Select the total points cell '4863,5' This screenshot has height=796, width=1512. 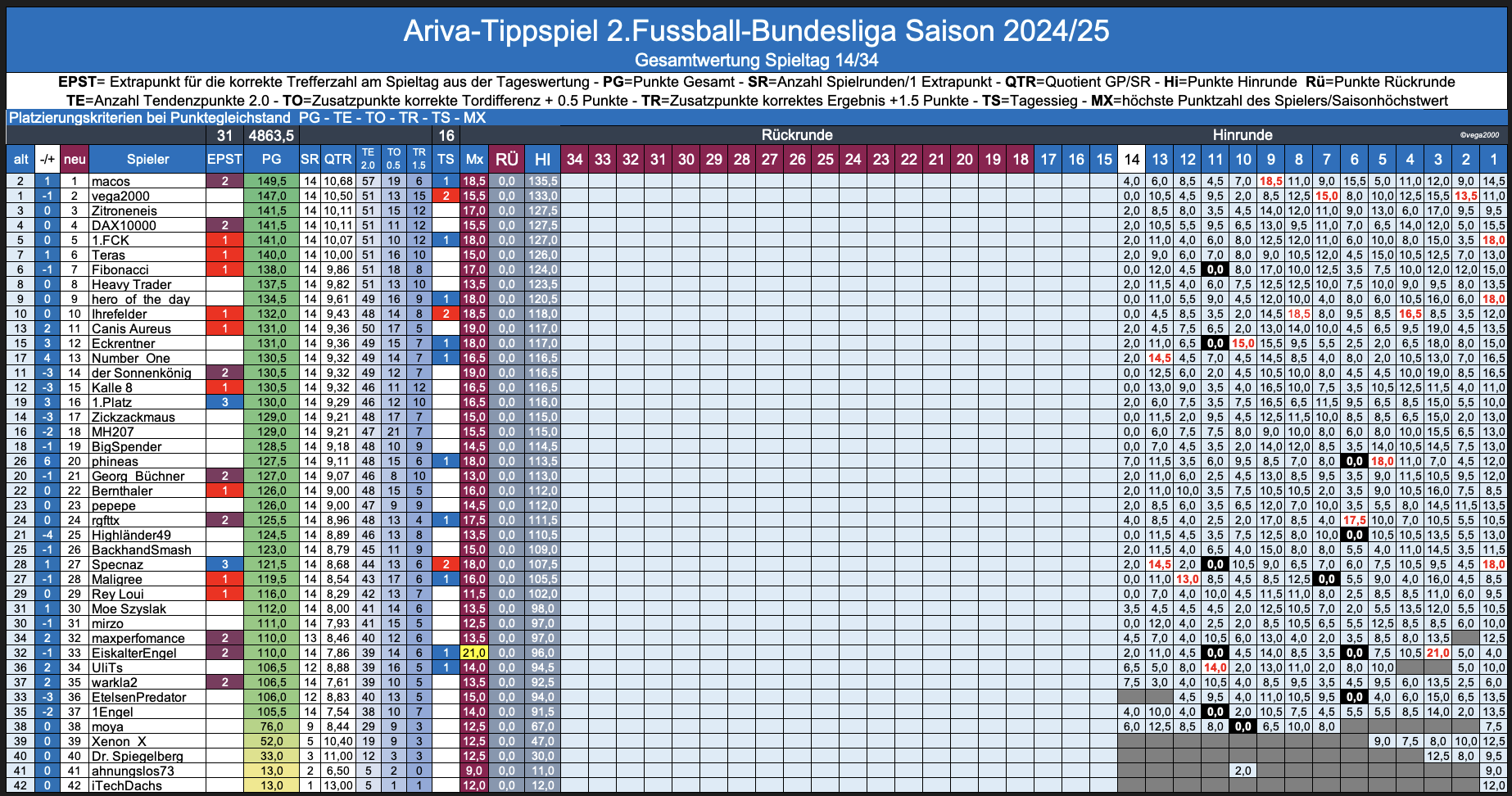coord(271,136)
